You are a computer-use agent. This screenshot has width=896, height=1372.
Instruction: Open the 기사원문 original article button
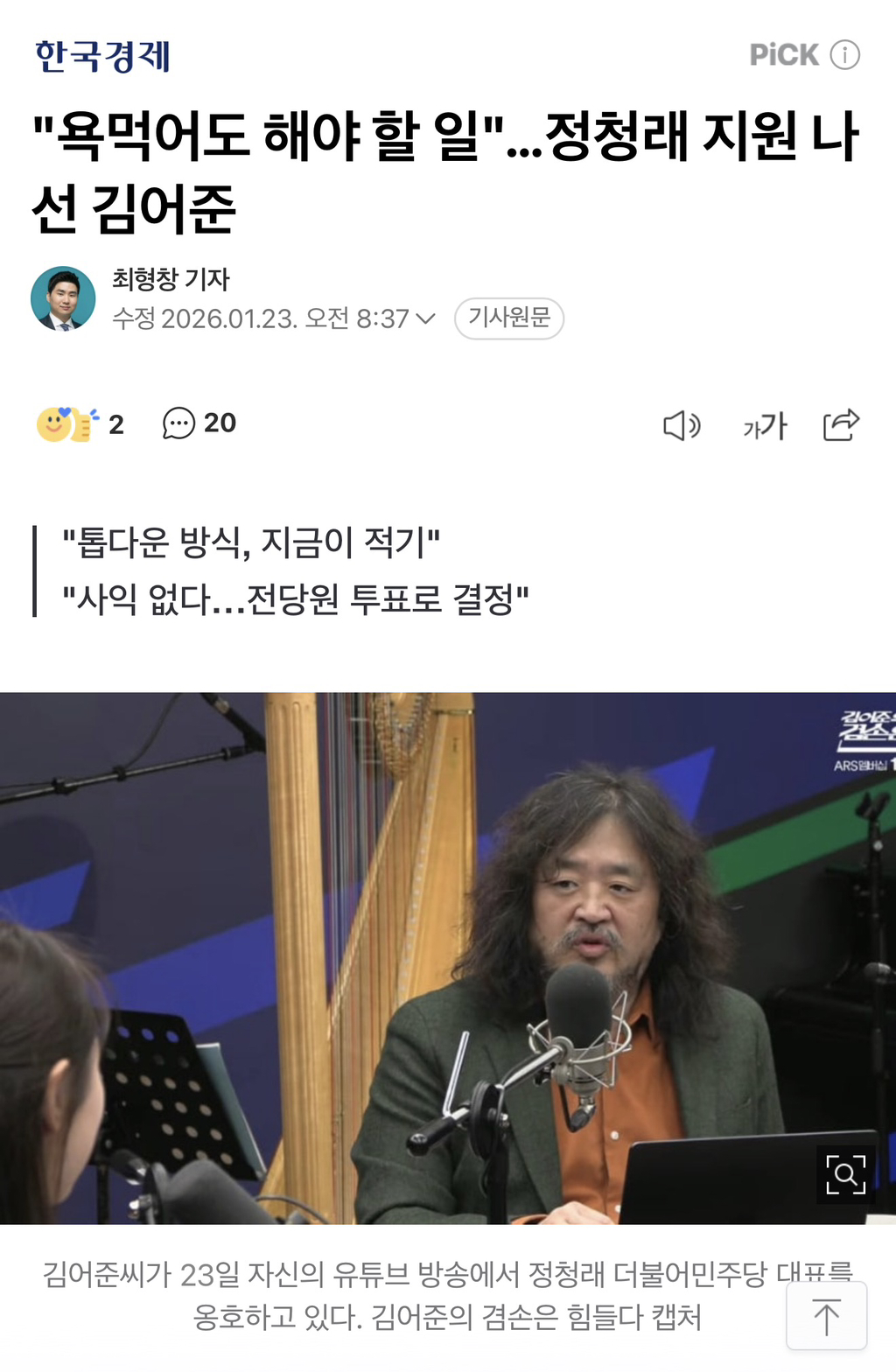[509, 318]
